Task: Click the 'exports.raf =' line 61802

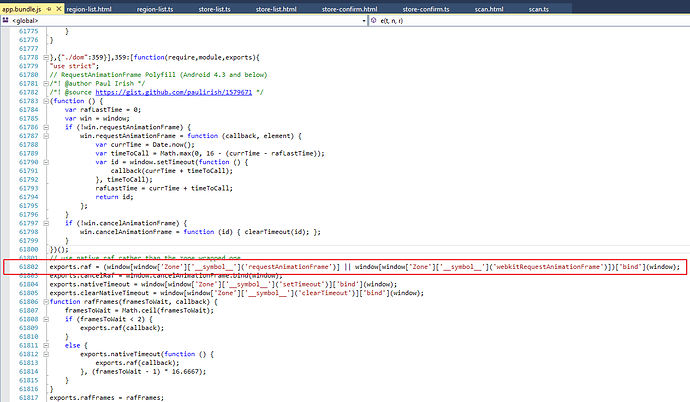Action: (x=364, y=267)
